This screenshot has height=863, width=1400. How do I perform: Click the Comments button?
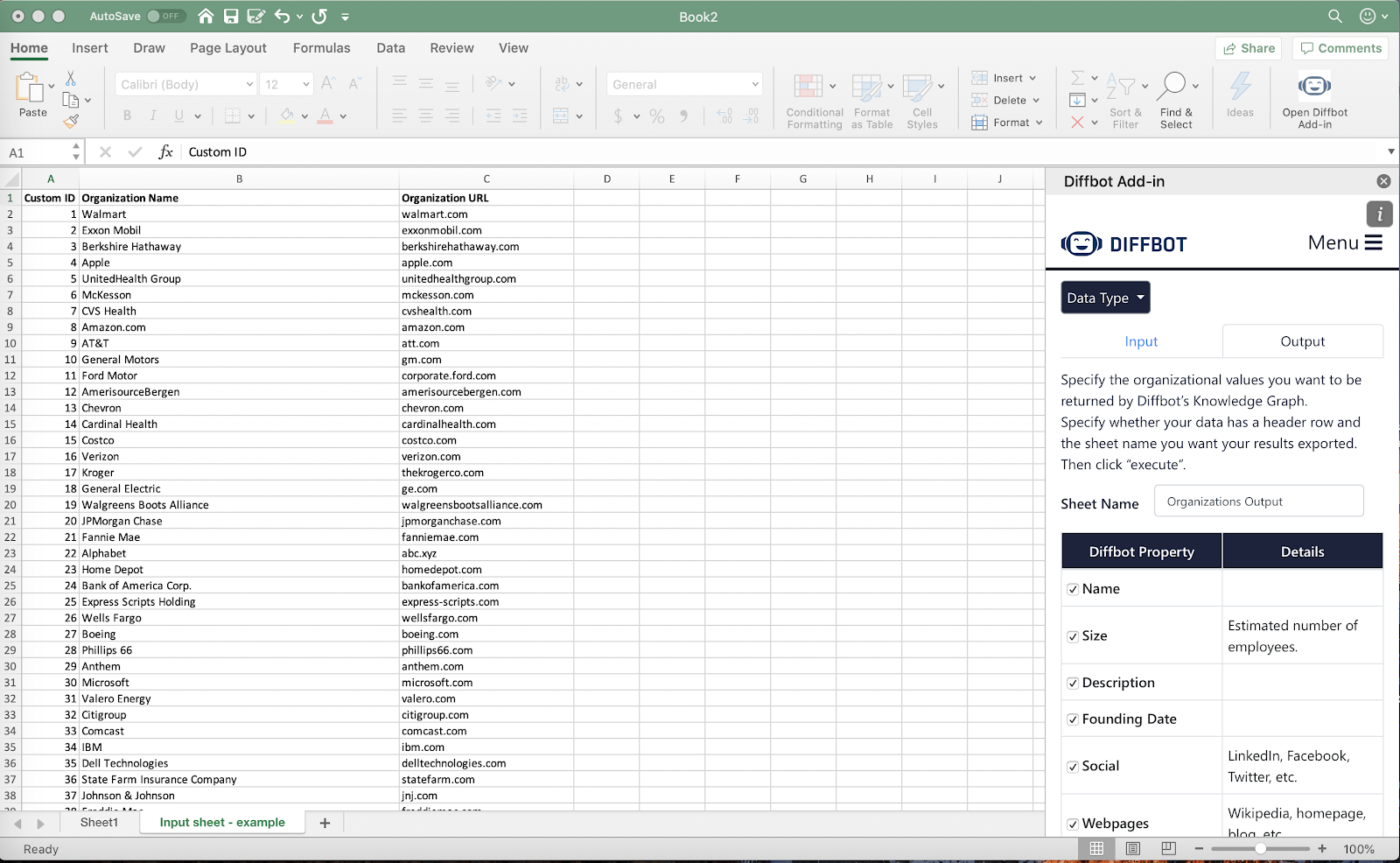pyautogui.click(x=1340, y=48)
